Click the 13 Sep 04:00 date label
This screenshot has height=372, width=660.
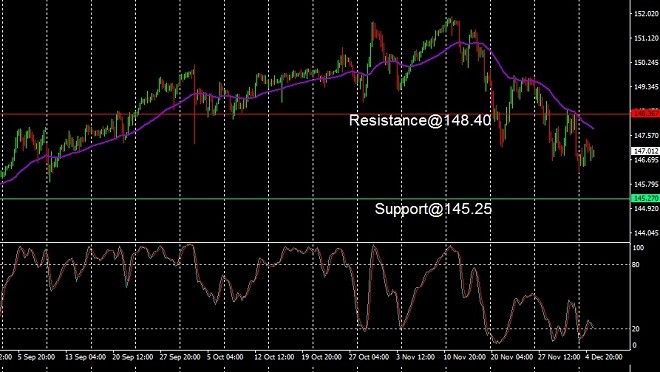click(85, 357)
